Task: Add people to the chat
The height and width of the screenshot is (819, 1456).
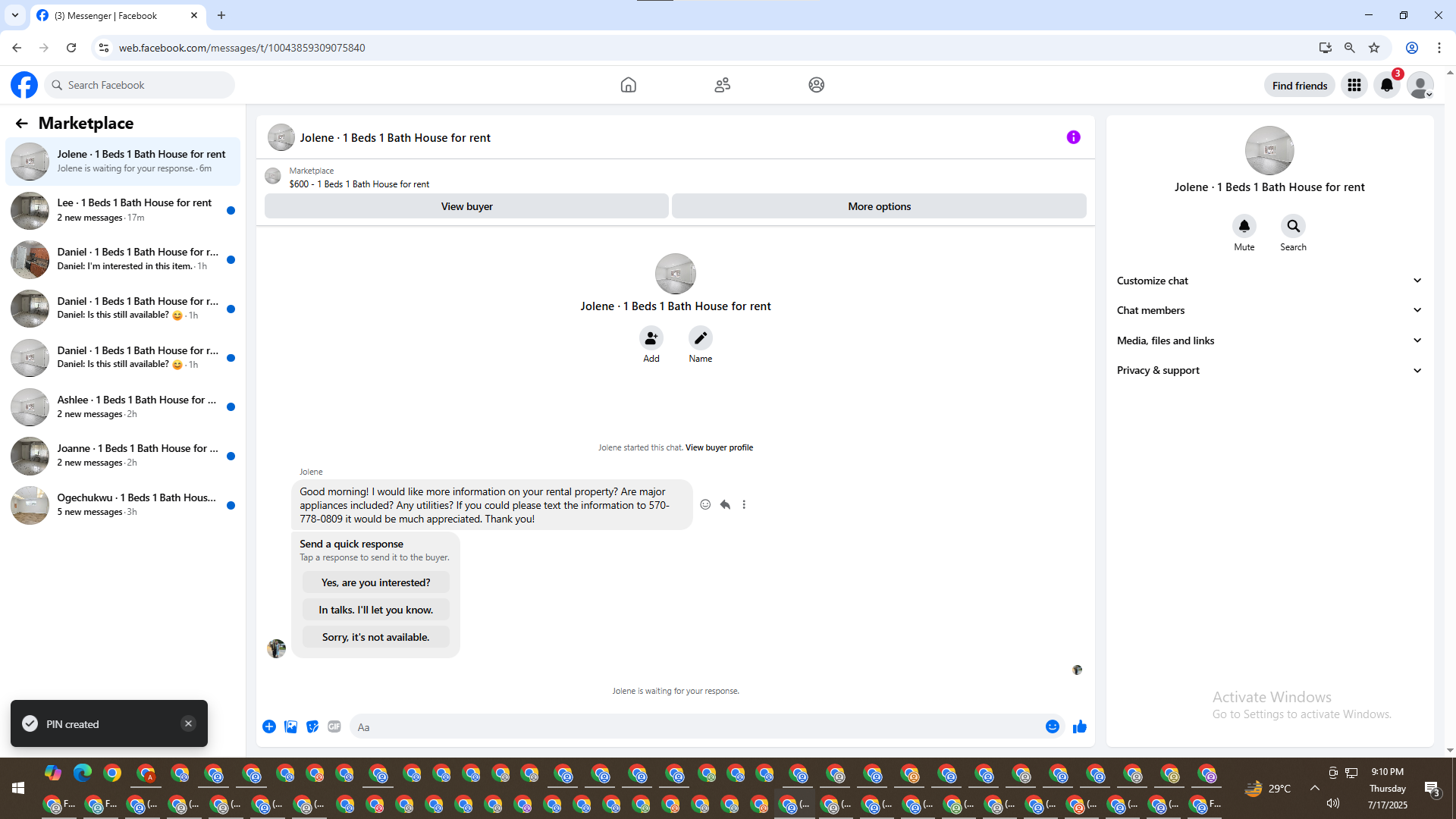Action: coord(651,337)
